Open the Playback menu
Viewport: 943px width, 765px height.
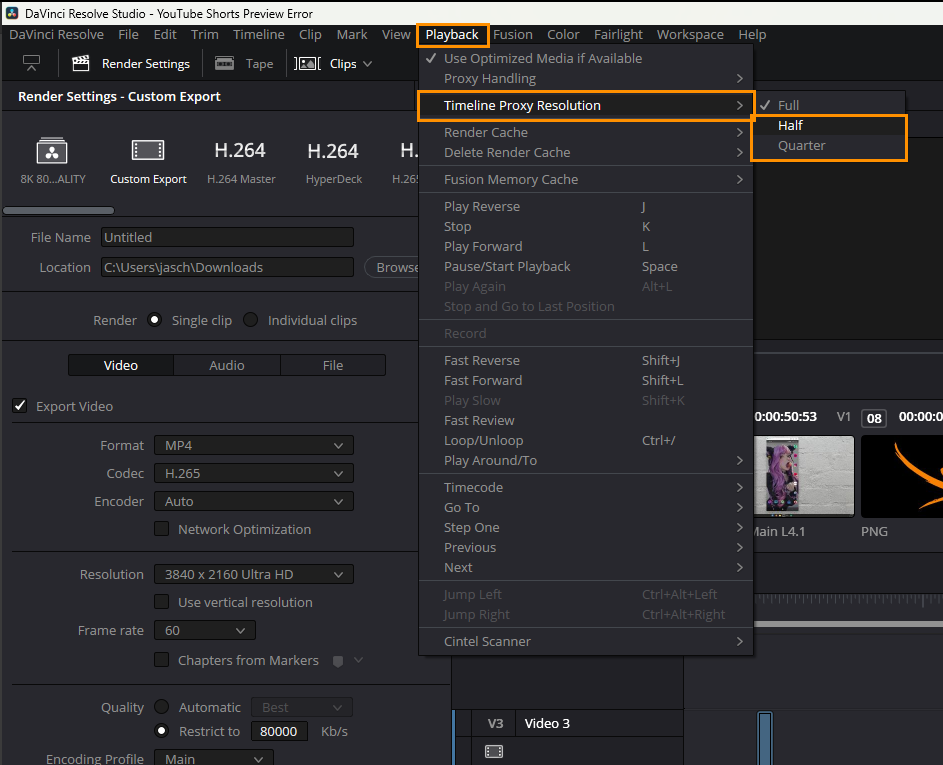pos(452,35)
